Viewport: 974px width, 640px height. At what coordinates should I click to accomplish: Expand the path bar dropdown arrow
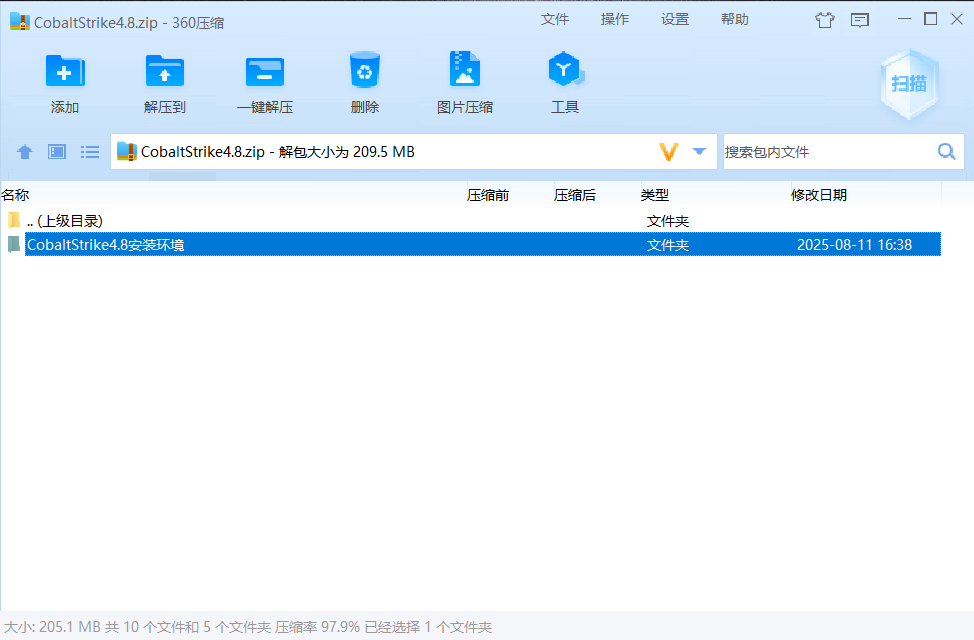click(699, 151)
